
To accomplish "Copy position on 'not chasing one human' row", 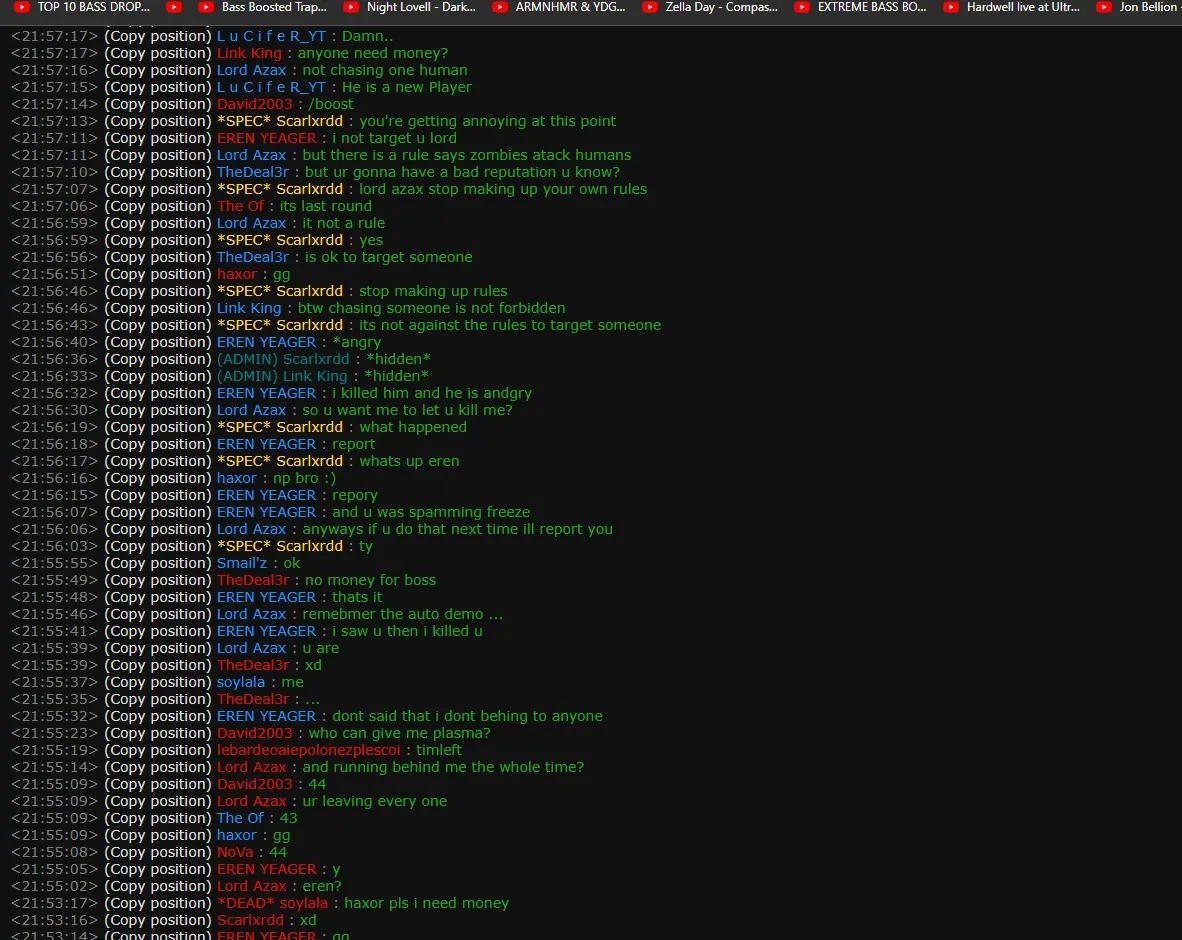I will (x=158, y=70).
